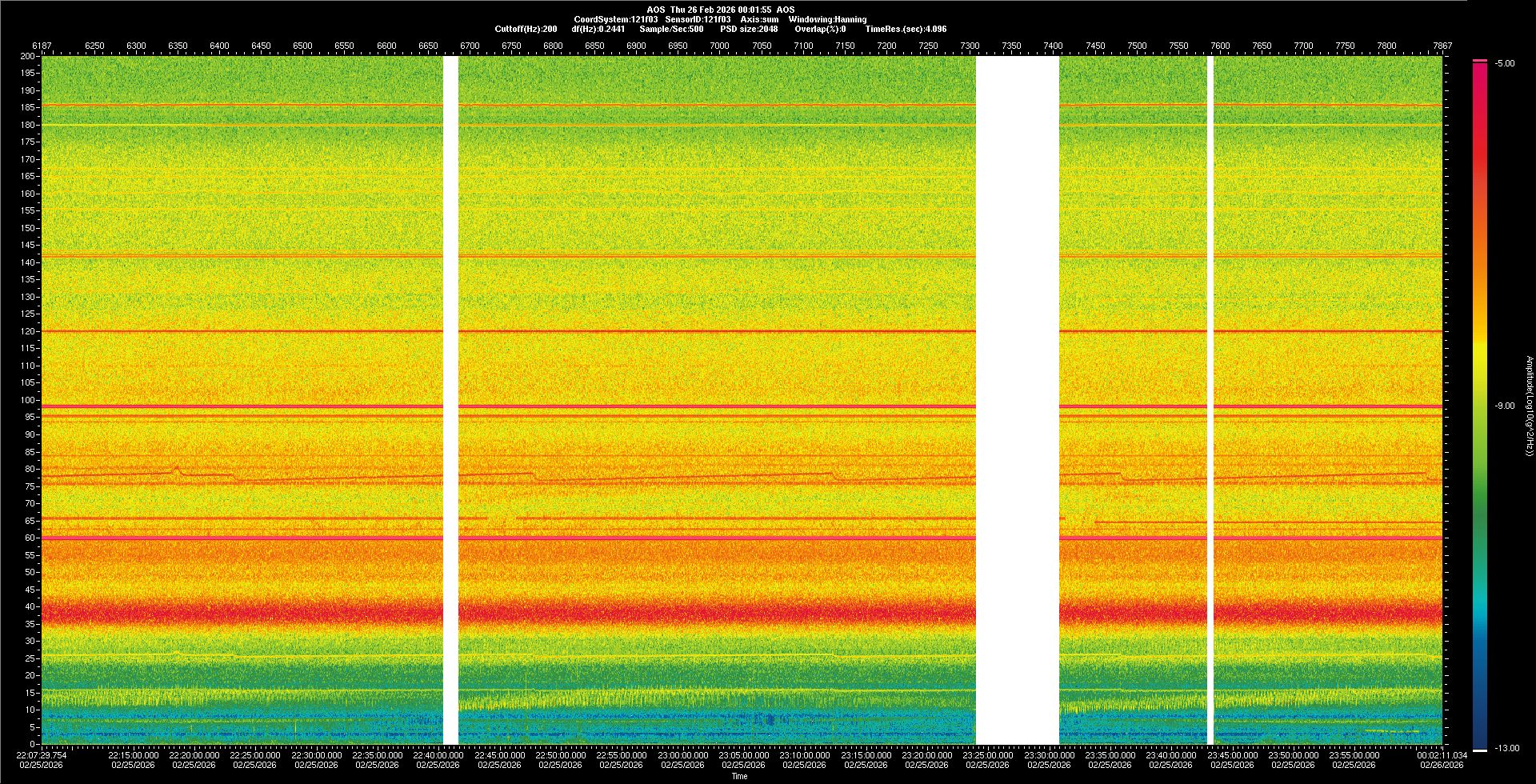This screenshot has width=1536, height=784.
Task: Select the 00:02:11.034 end time label
Action: point(1442,755)
